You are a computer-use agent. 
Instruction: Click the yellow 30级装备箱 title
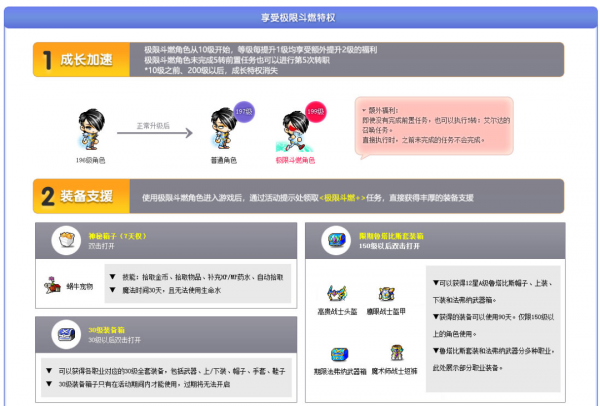pyautogui.click(x=107, y=330)
